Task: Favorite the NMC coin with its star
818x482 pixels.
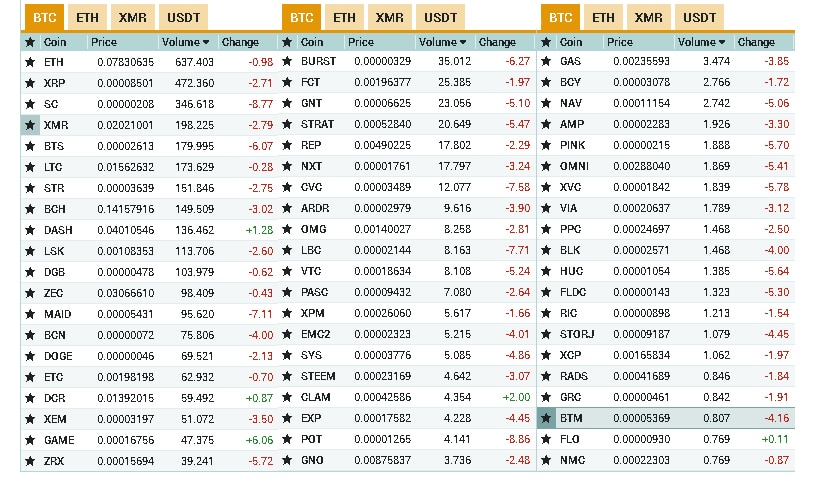Action: pos(546,460)
